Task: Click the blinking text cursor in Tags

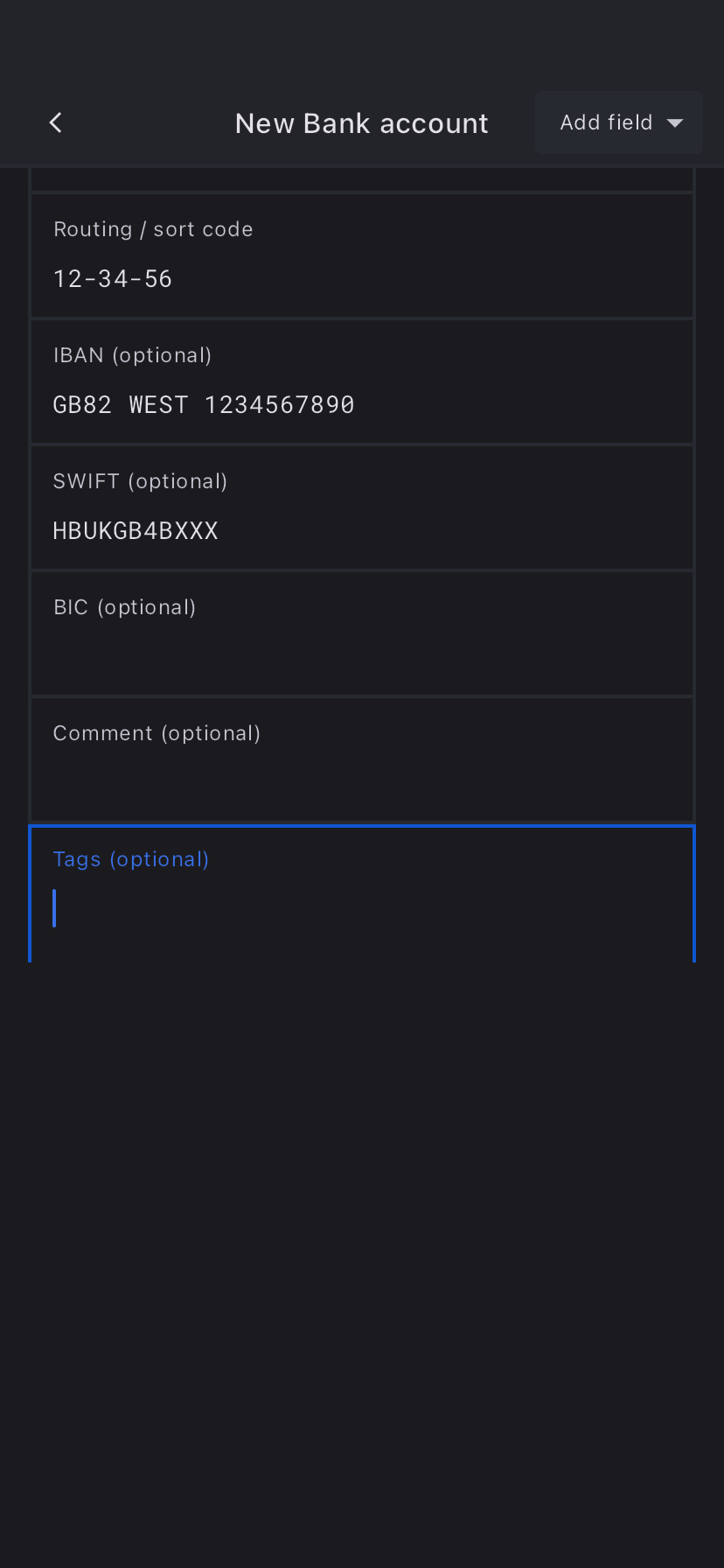Action: tap(54, 908)
